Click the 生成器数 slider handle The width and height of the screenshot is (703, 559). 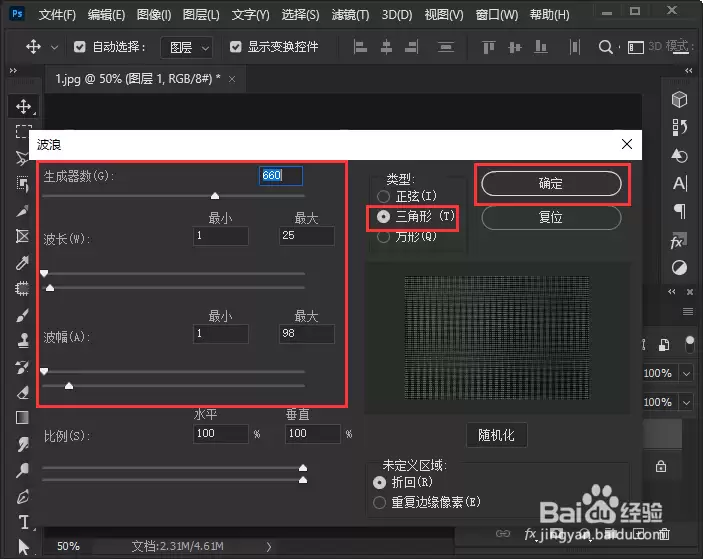point(215,196)
